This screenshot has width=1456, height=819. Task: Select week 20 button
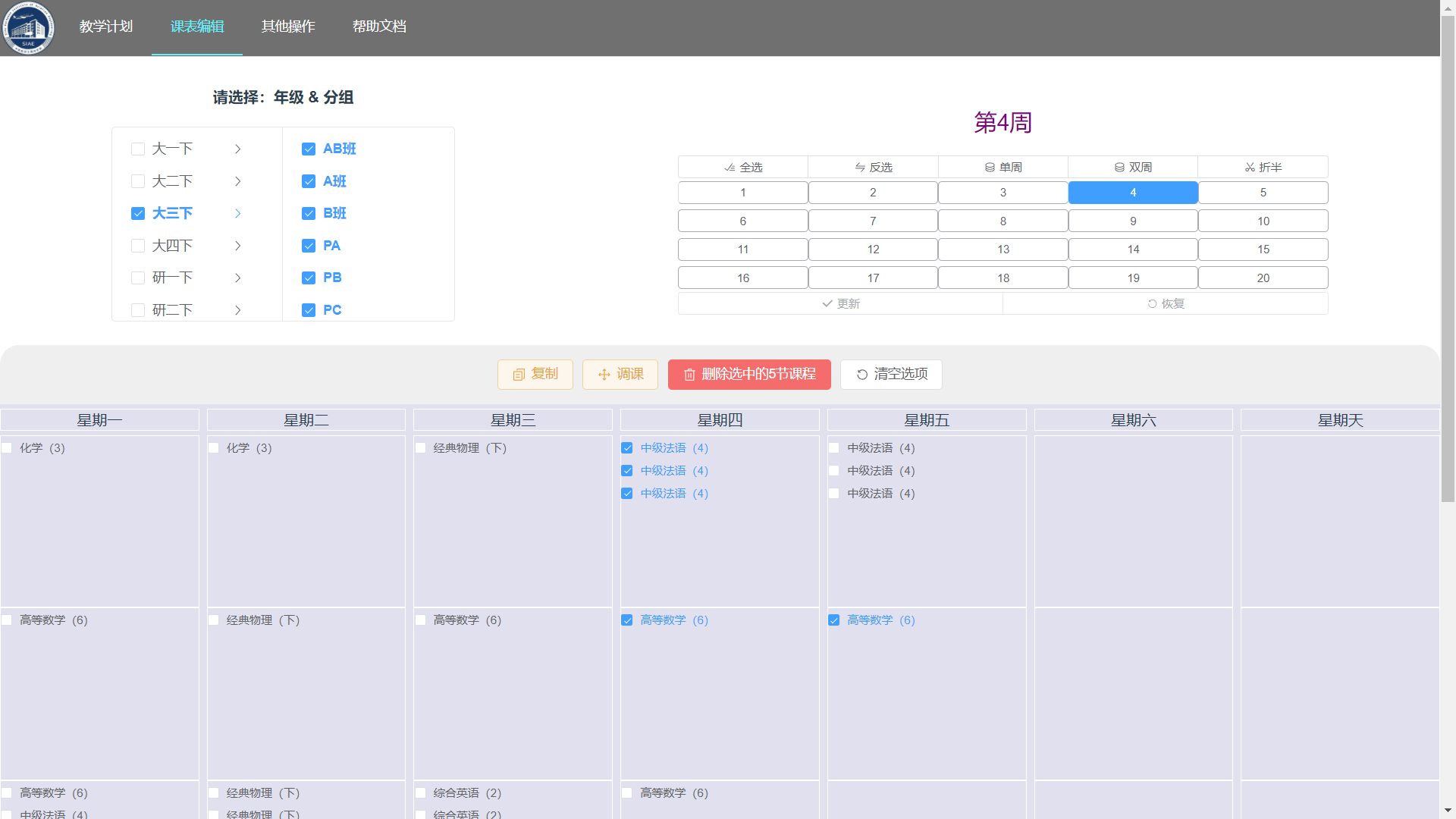coord(1263,278)
